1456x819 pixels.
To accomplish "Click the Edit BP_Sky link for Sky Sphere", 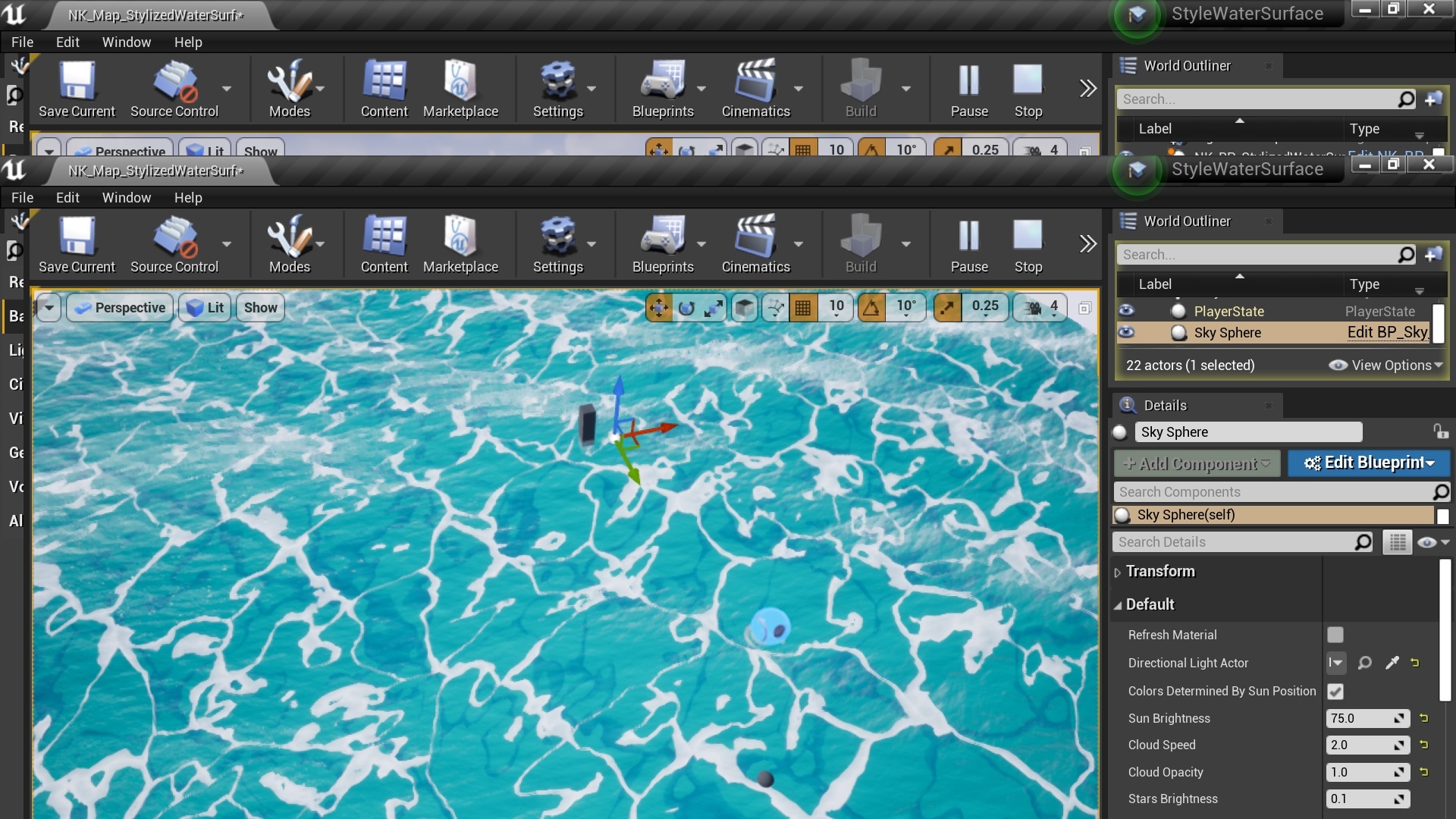I will pyautogui.click(x=1386, y=332).
